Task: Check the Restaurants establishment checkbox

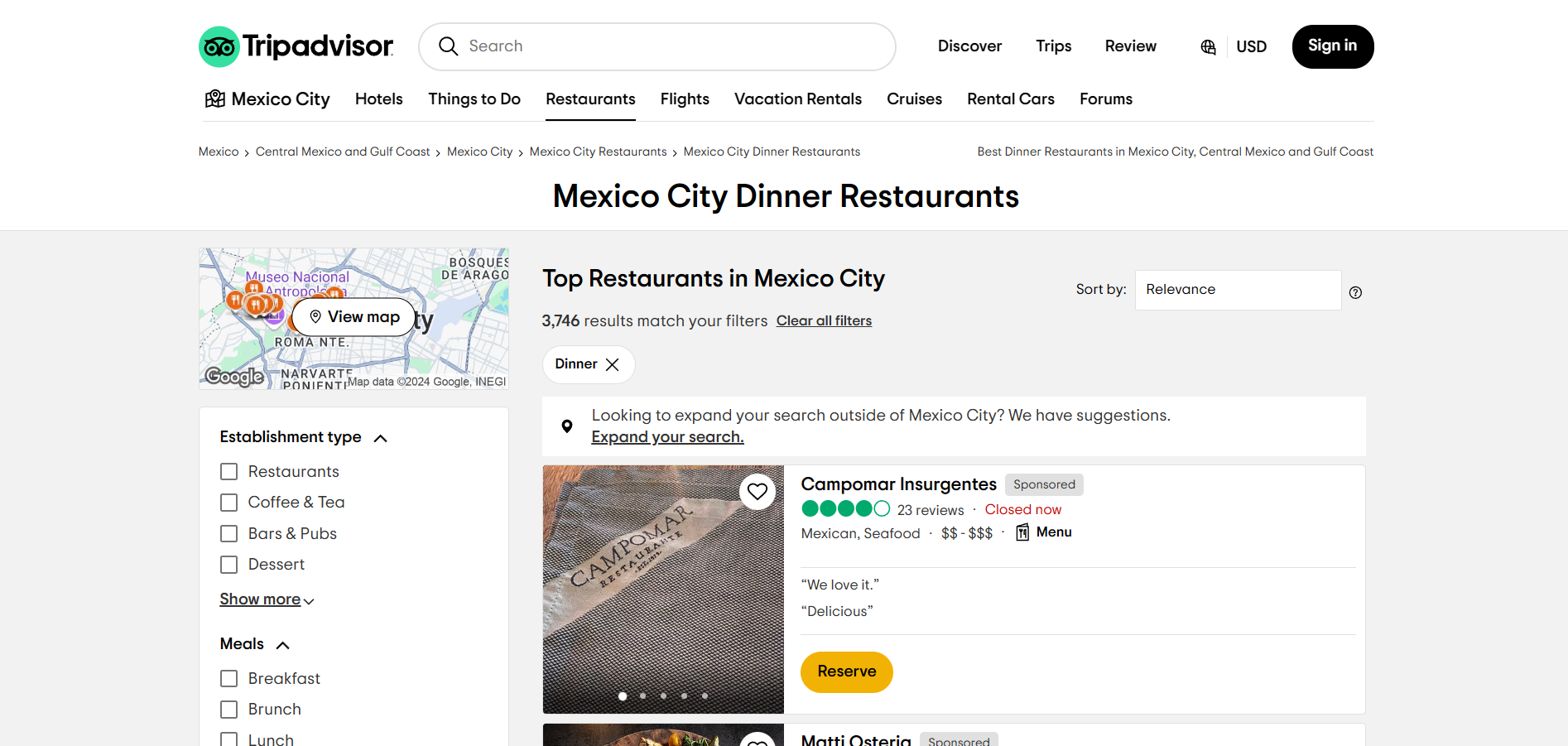Action: [229, 472]
